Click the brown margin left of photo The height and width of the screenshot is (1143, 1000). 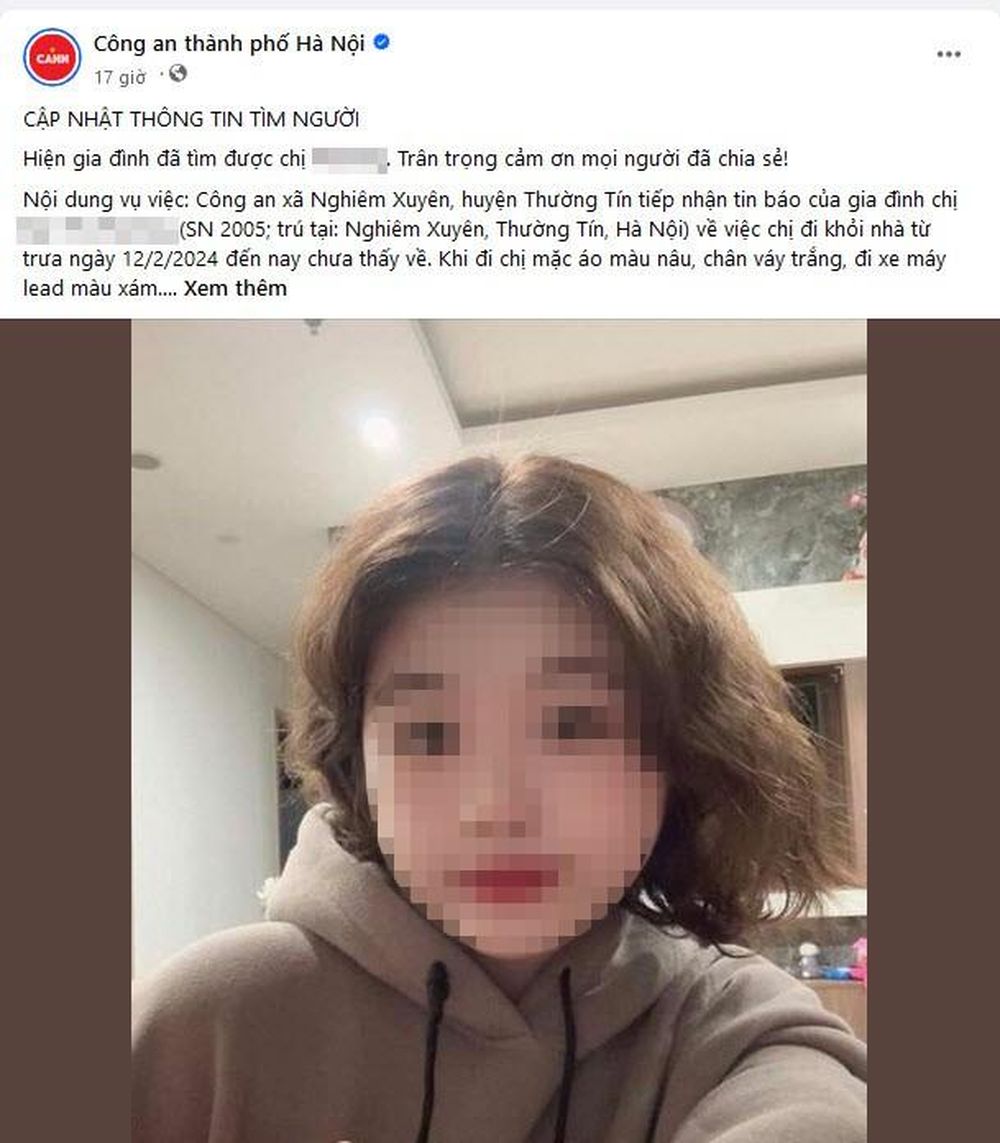point(66,730)
